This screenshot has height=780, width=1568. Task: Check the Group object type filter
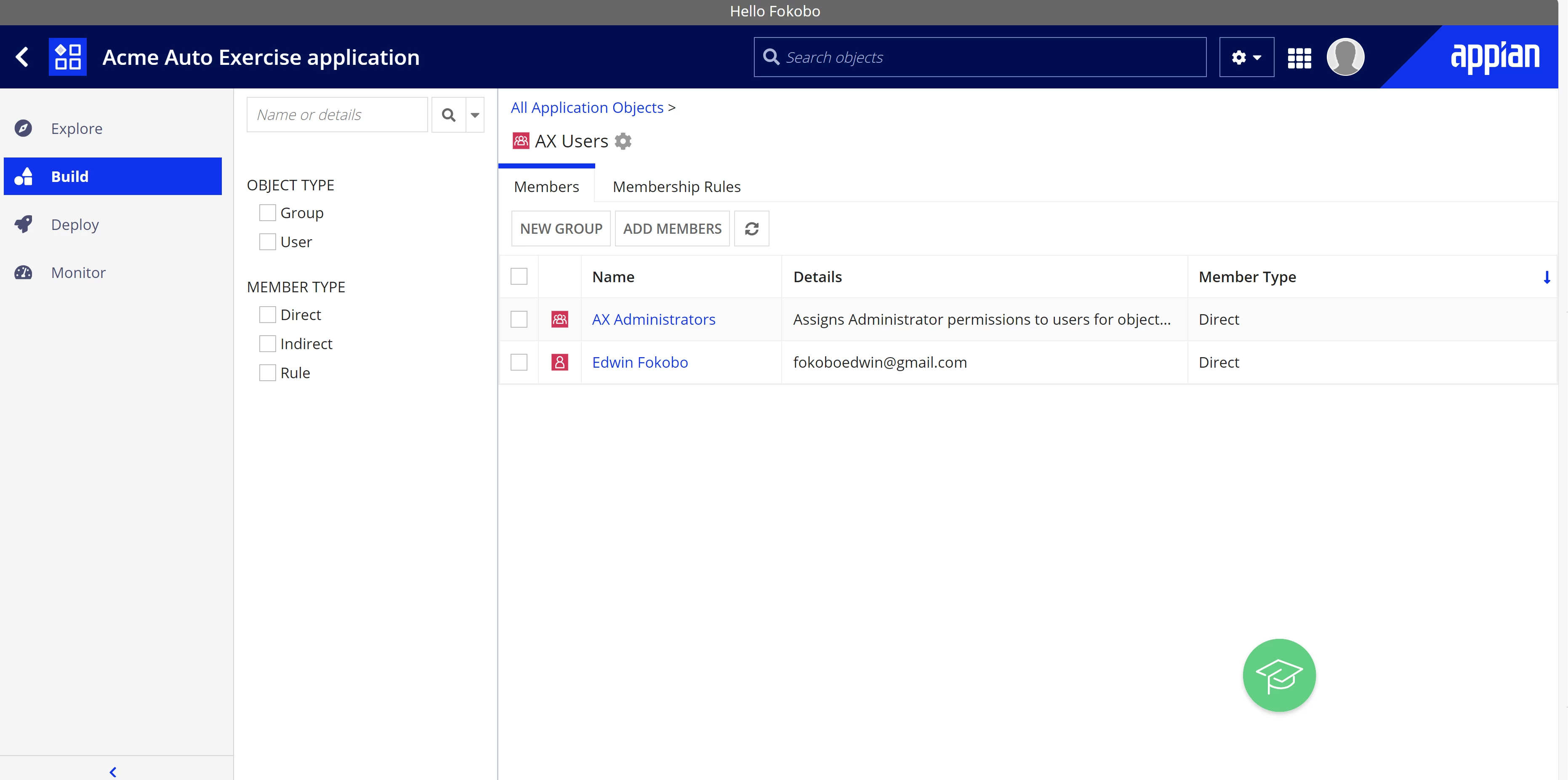click(x=267, y=213)
